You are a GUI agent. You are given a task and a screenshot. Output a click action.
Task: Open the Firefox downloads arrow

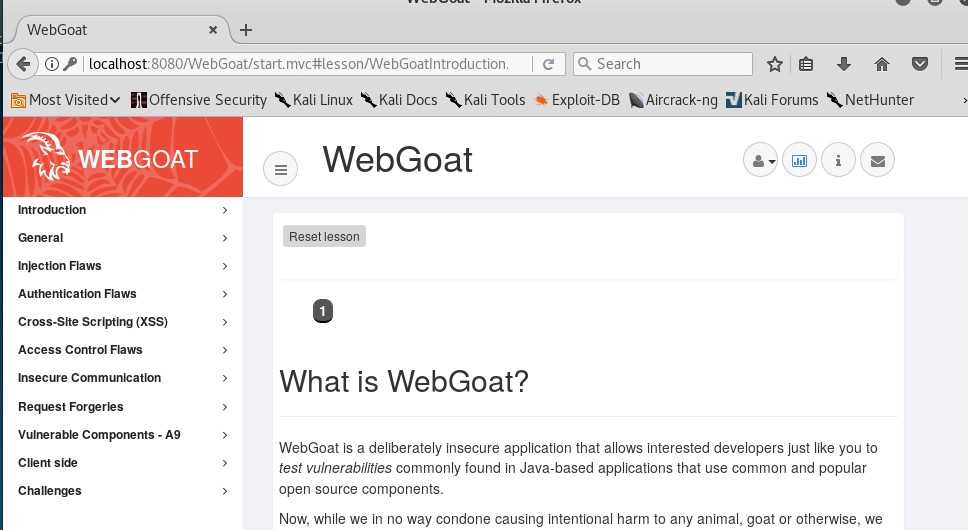coord(843,64)
